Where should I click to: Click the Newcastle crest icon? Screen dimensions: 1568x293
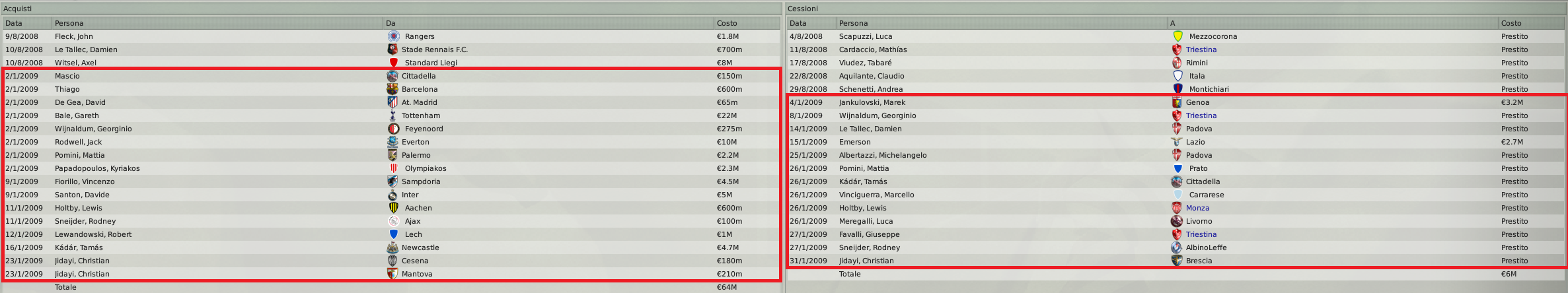392,247
